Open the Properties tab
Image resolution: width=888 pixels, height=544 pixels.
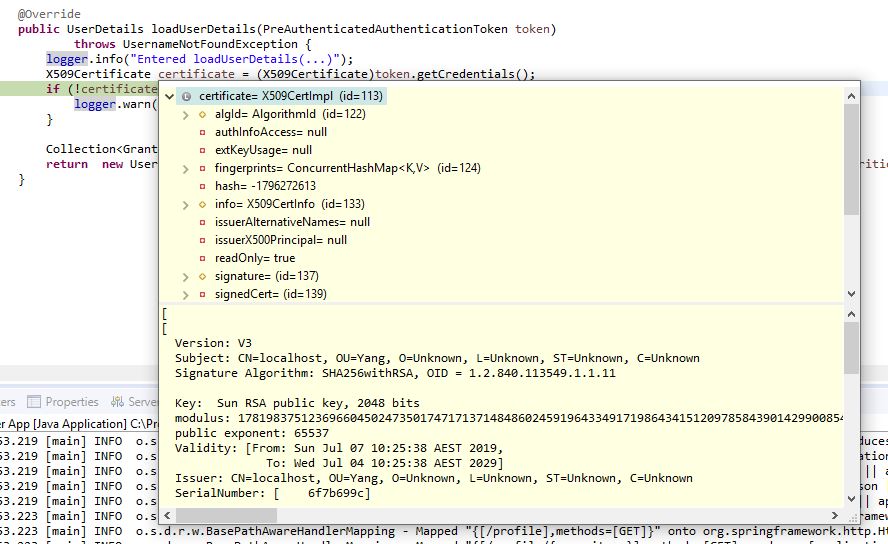71,402
